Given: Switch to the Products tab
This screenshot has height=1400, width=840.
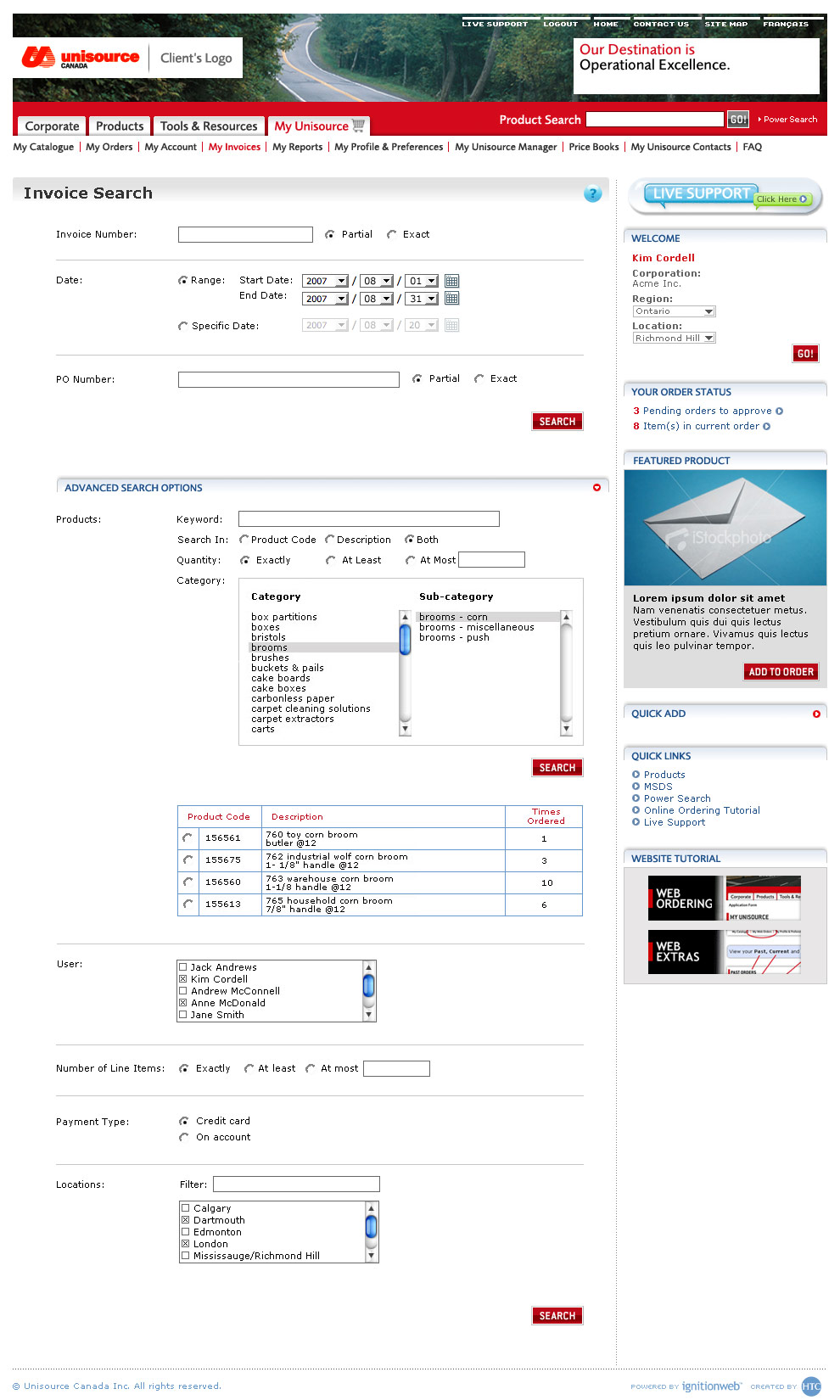Looking at the screenshot, I should (x=120, y=126).
